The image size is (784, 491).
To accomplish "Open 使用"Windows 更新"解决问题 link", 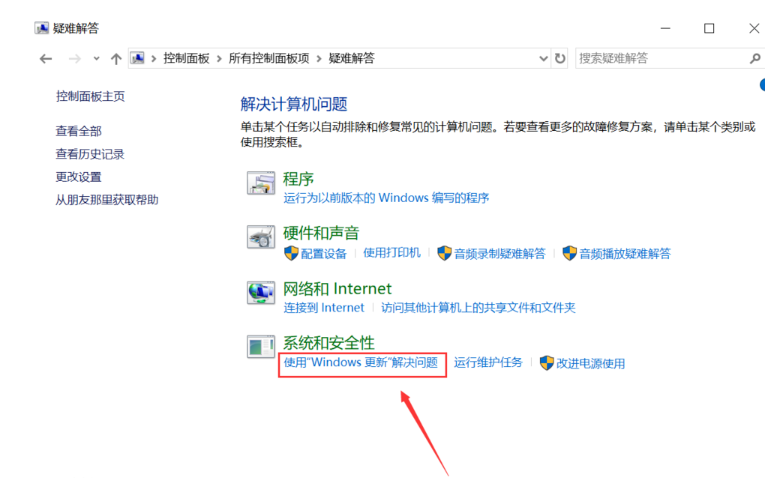I will [x=360, y=363].
